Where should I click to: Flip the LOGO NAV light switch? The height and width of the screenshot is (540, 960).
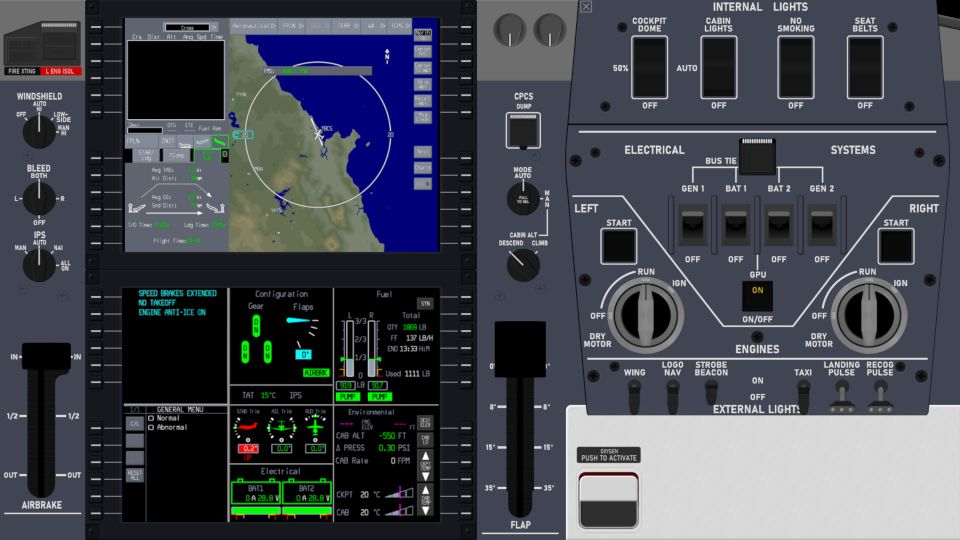tap(673, 397)
